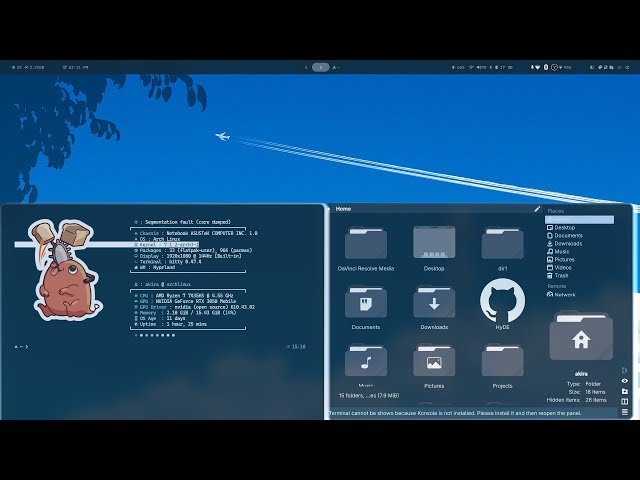Click the "Places" section header
The height and width of the screenshot is (480, 640).
[x=556, y=211]
